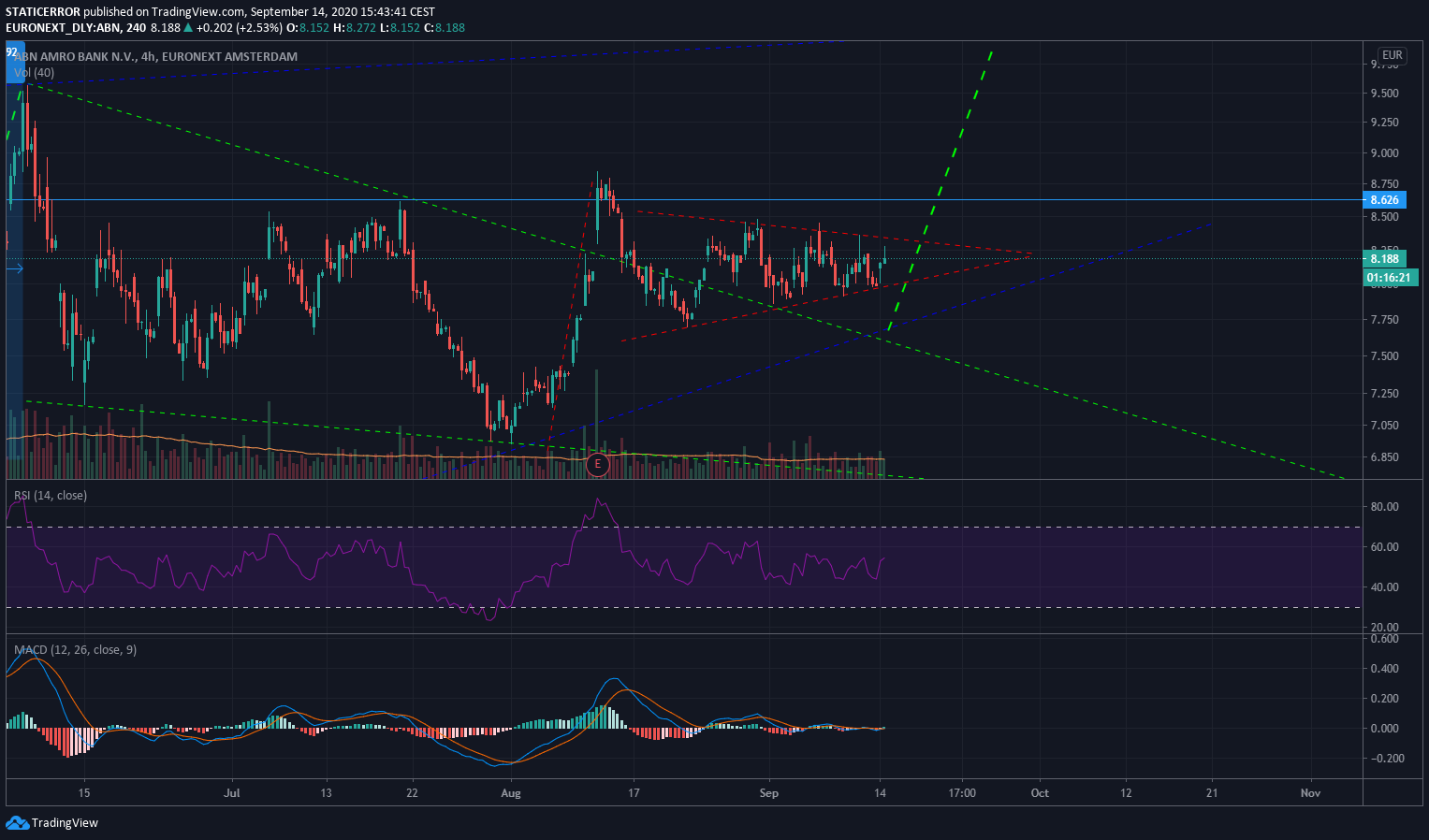Select the blue 8.626 price label
Screen dimensions: 1429x840
[1384, 200]
